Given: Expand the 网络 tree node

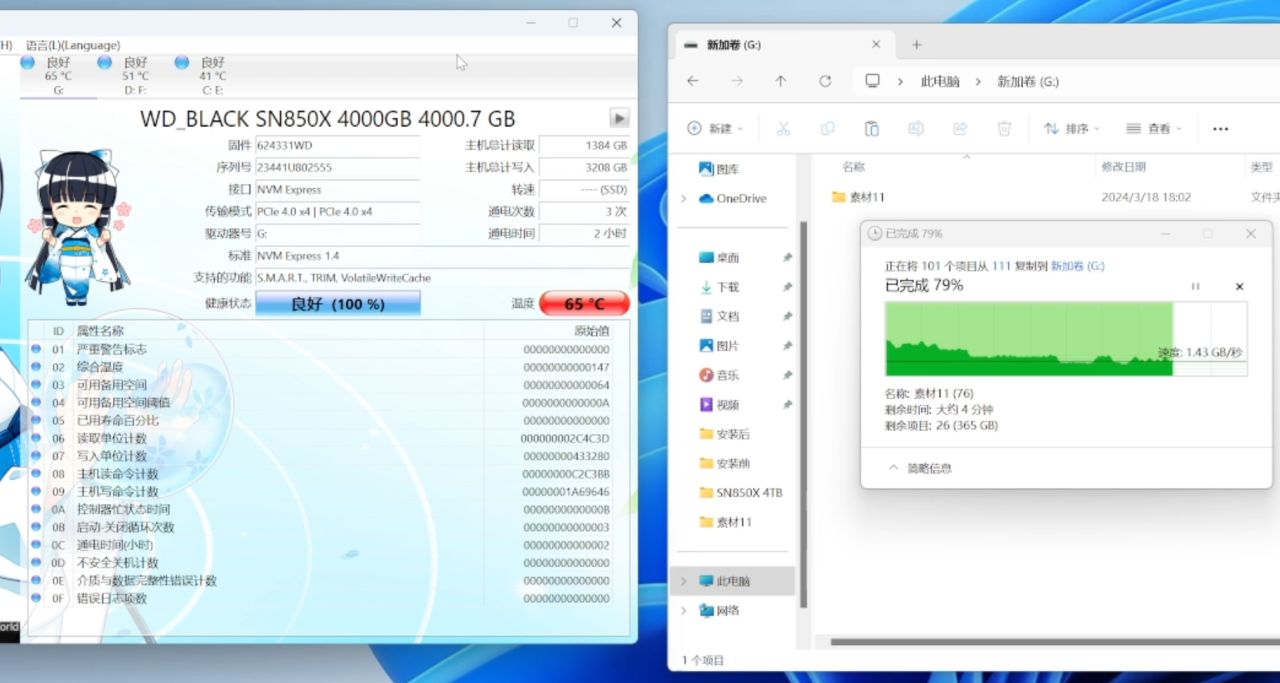Looking at the screenshot, I should tap(684, 610).
